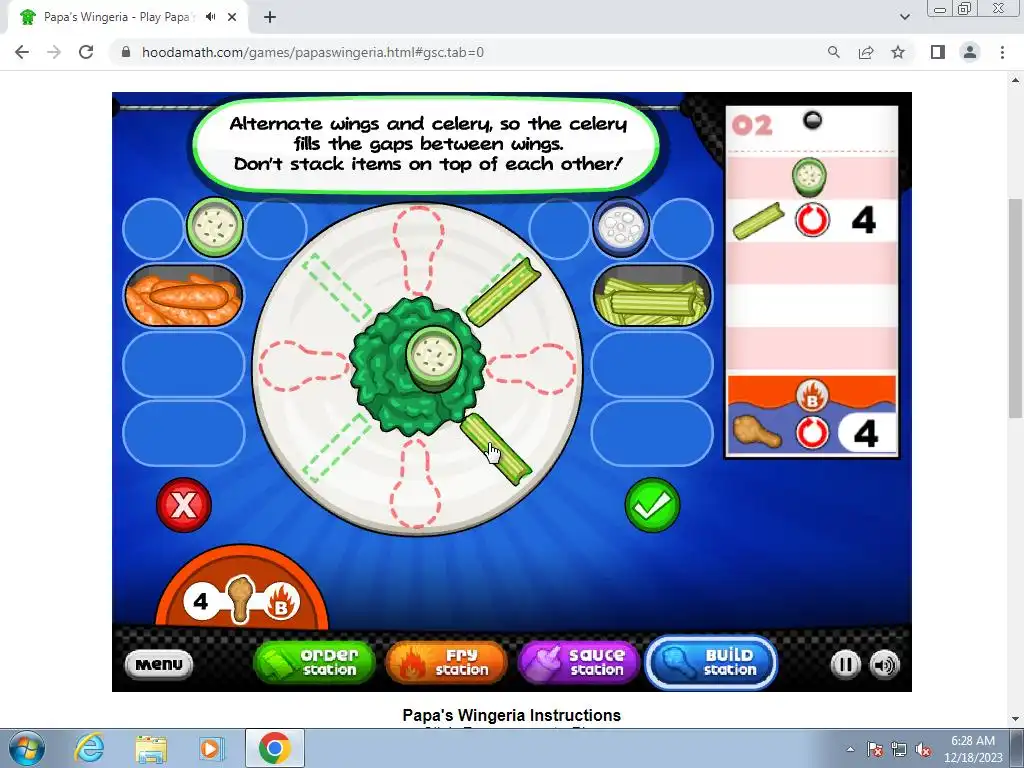Open the game Menu
This screenshot has height=768, width=1024.
click(x=159, y=664)
